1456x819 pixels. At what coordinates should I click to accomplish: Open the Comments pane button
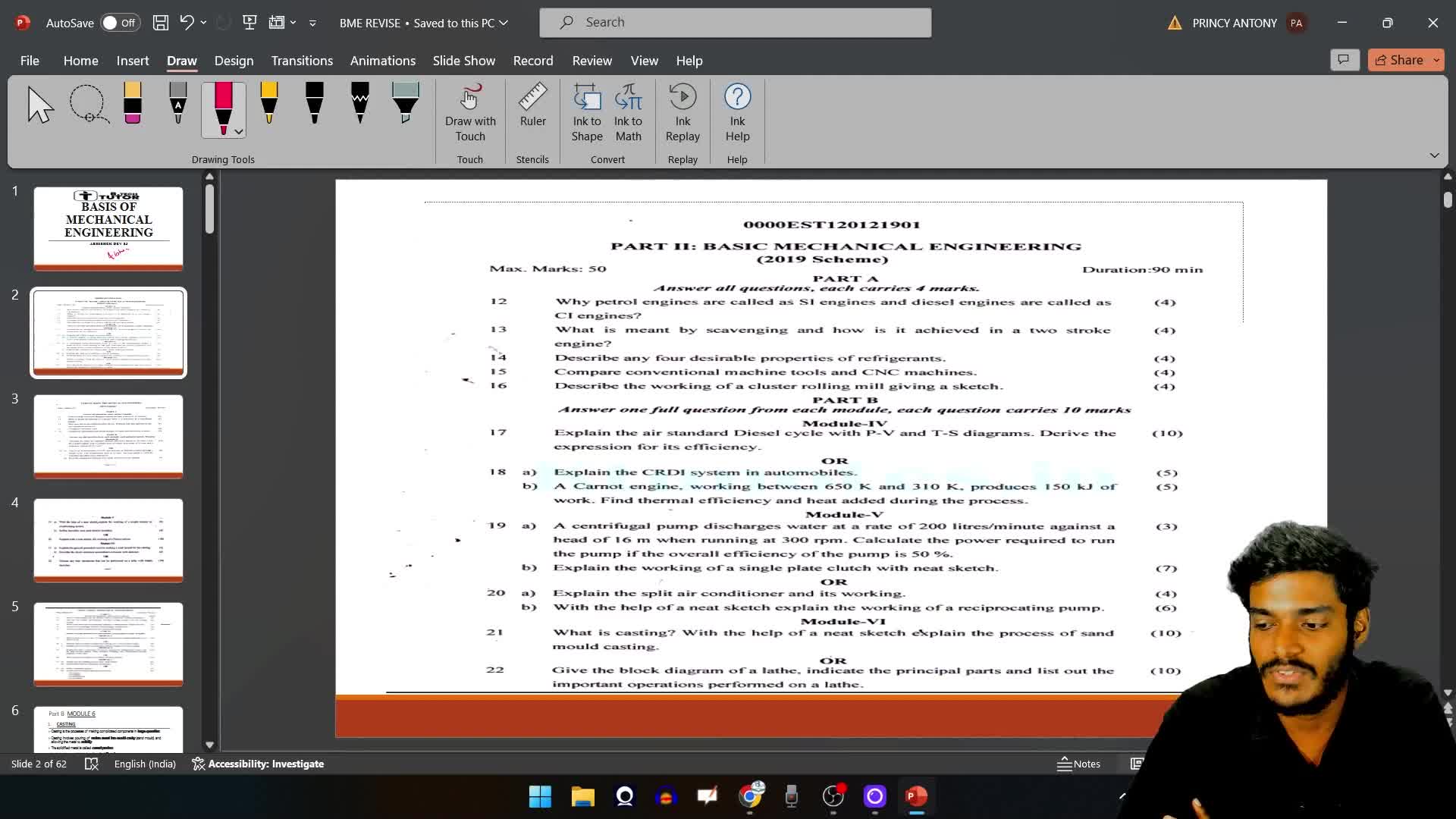[1344, 60]
